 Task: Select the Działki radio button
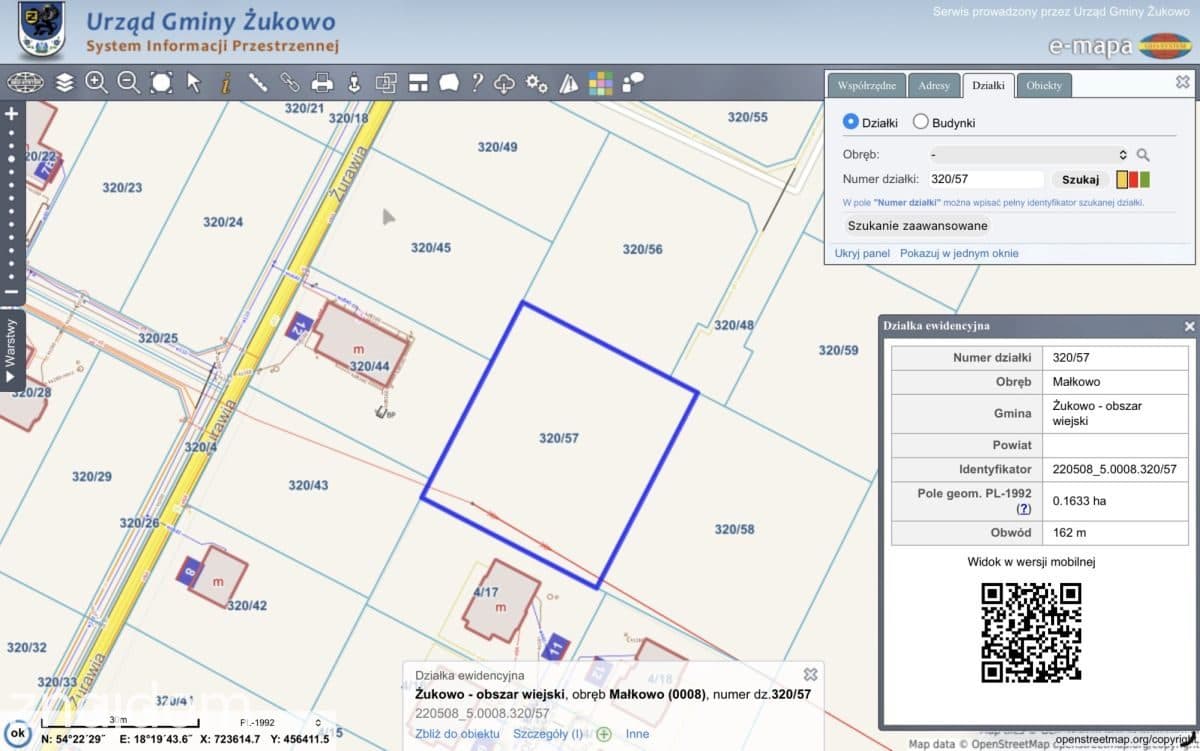pos(851,122)
